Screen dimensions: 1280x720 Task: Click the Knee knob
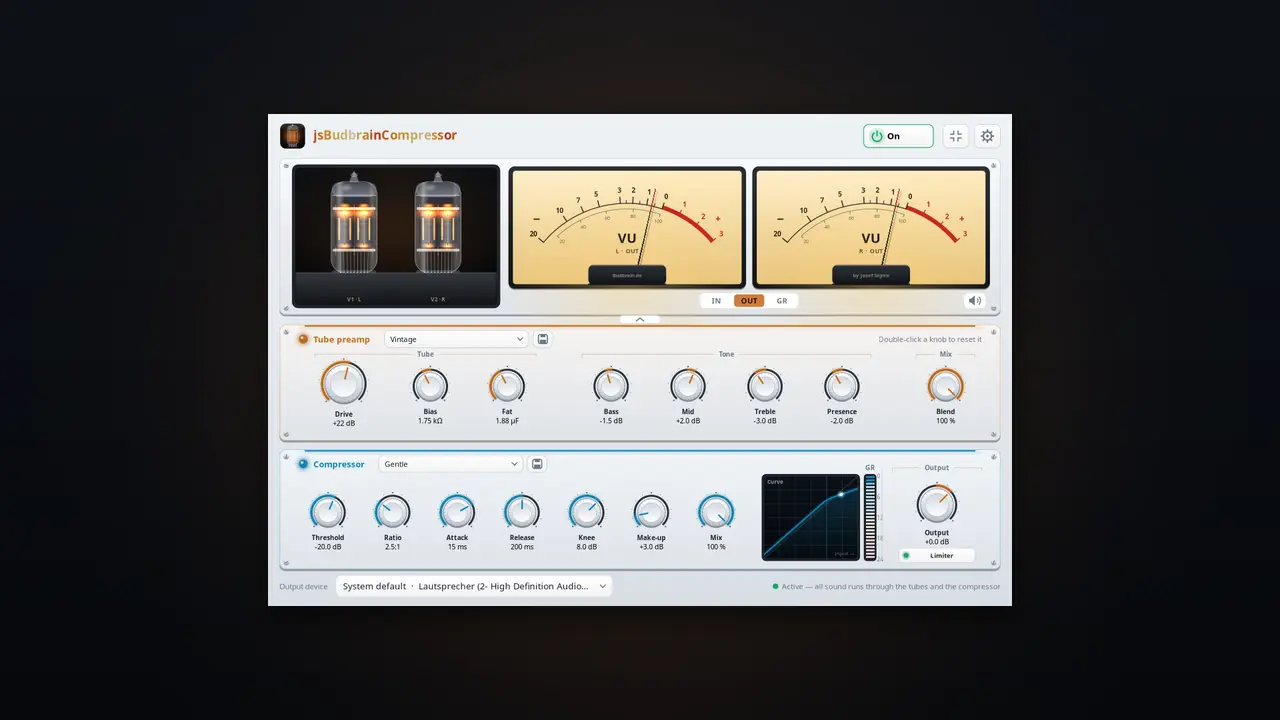tap(587, 512)
